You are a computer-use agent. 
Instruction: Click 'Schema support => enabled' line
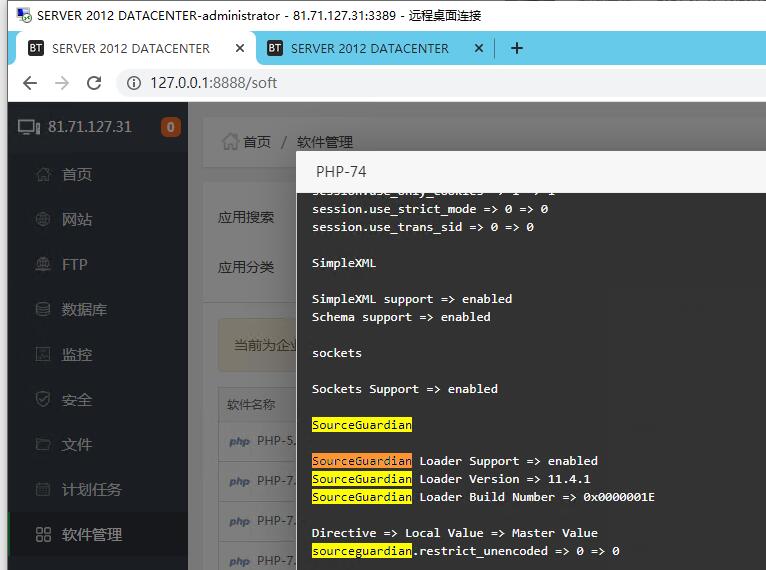tap(401, 317)
